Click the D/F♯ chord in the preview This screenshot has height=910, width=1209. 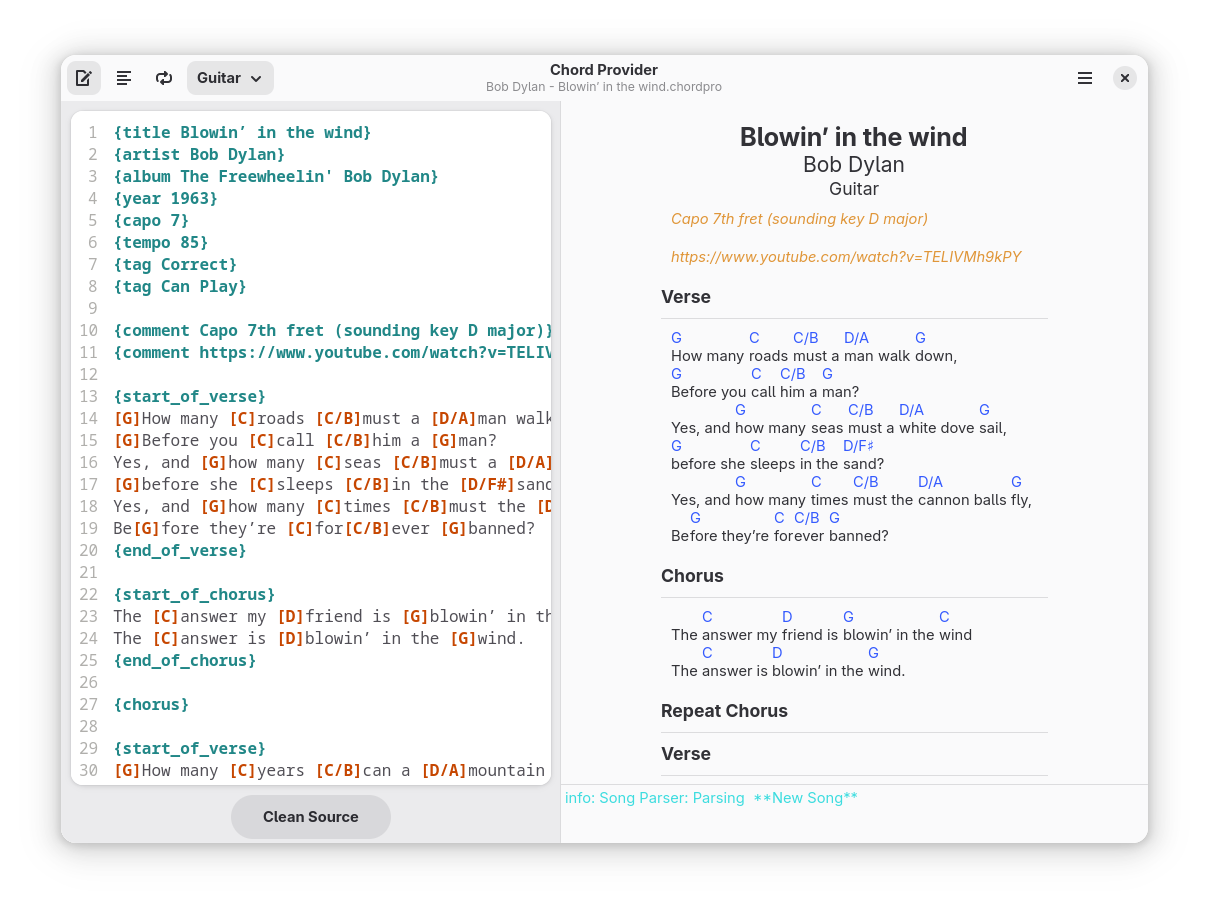(x=858, y=446)
